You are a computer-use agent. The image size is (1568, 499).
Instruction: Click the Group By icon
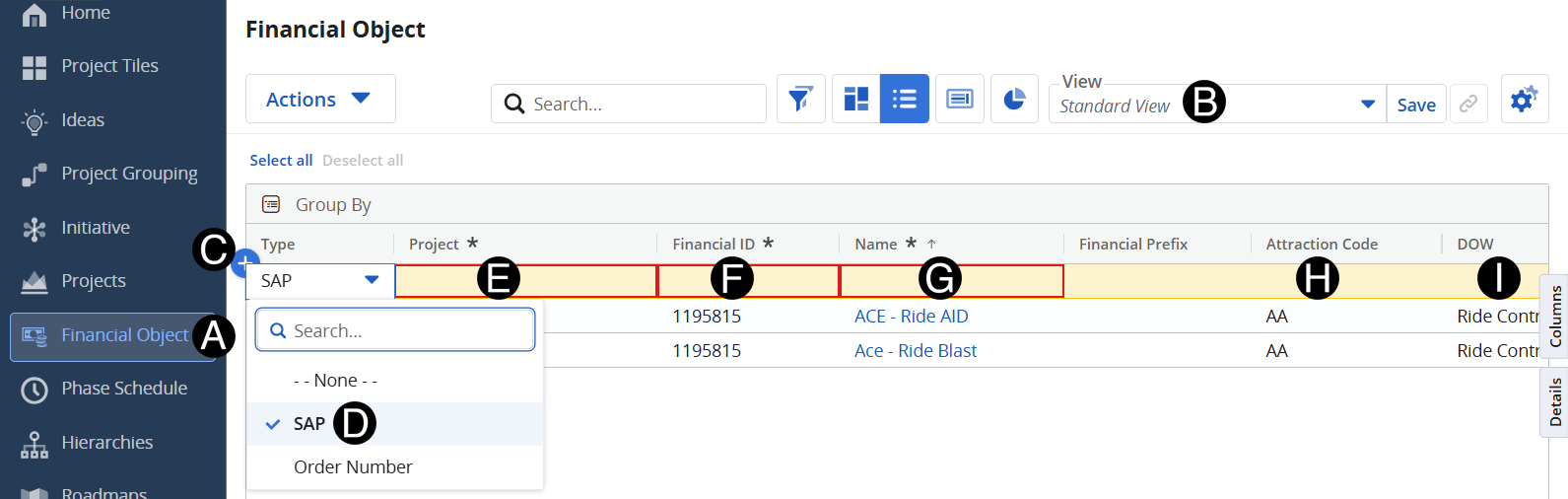[x=271, y=204]
